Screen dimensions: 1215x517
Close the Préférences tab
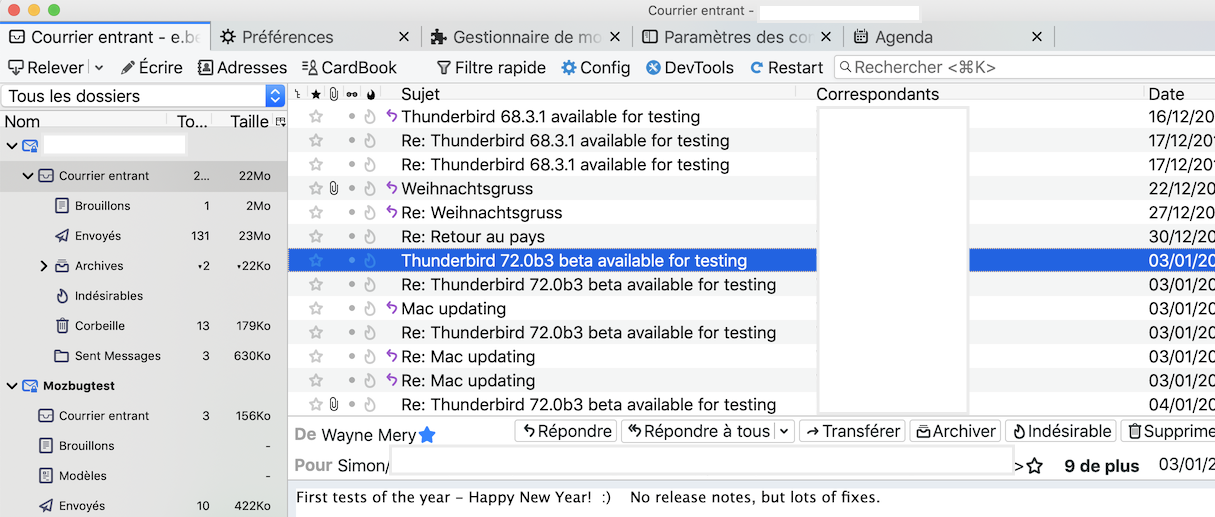click(x=404, y=37)
